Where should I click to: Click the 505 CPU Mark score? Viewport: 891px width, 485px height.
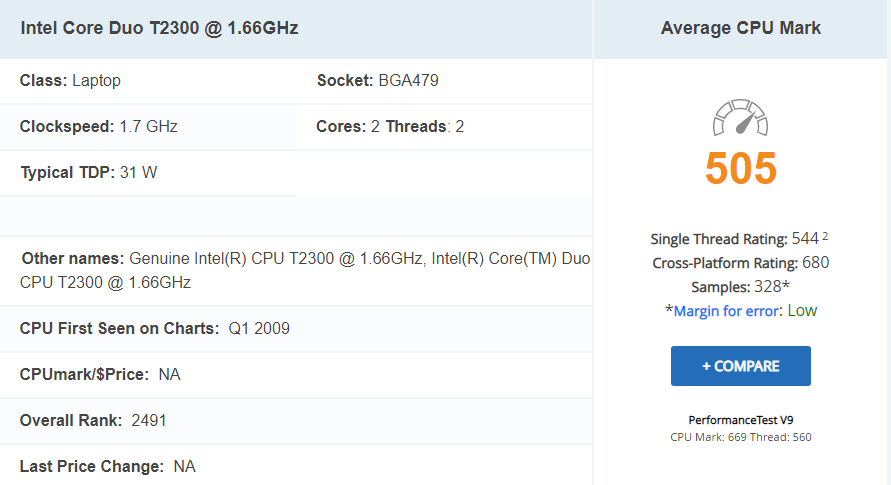[x=740, y=168]
